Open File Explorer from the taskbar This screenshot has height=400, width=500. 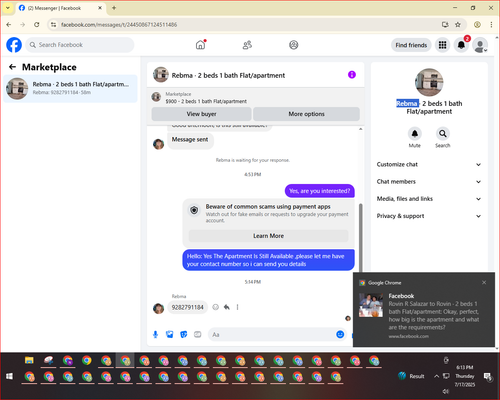[29, 360]
